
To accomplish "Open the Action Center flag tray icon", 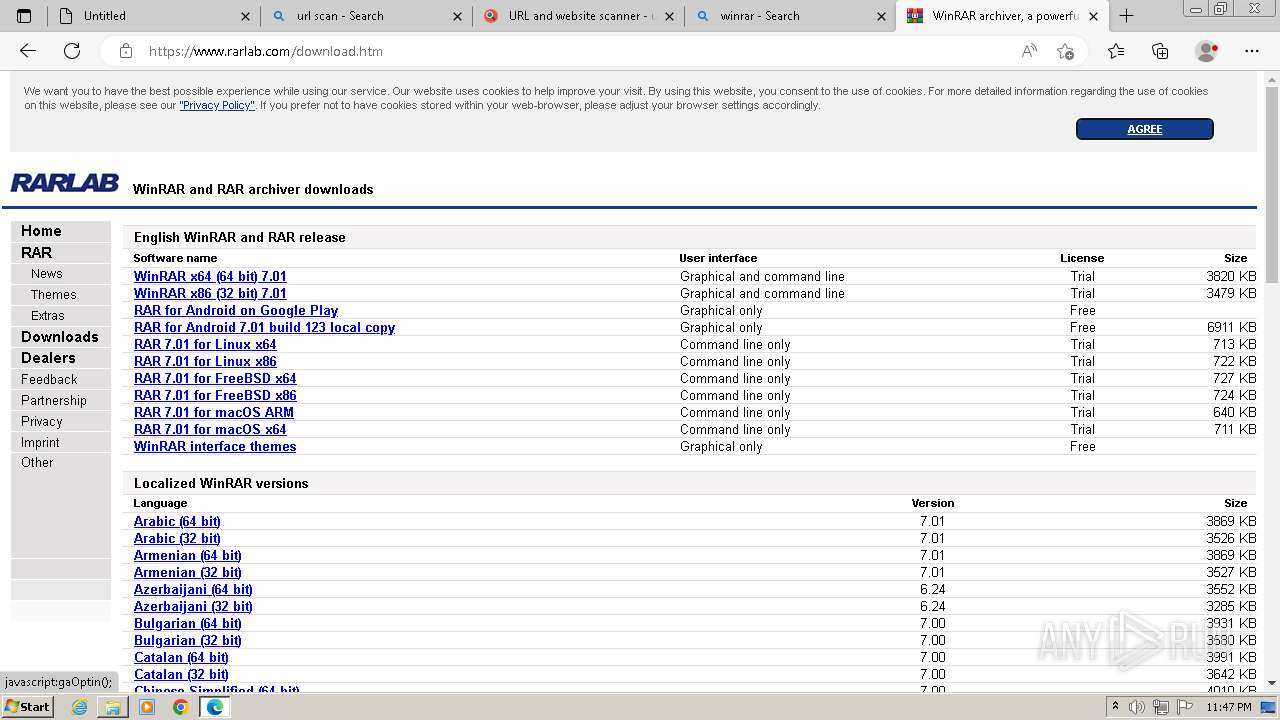I will [1185, 707].
